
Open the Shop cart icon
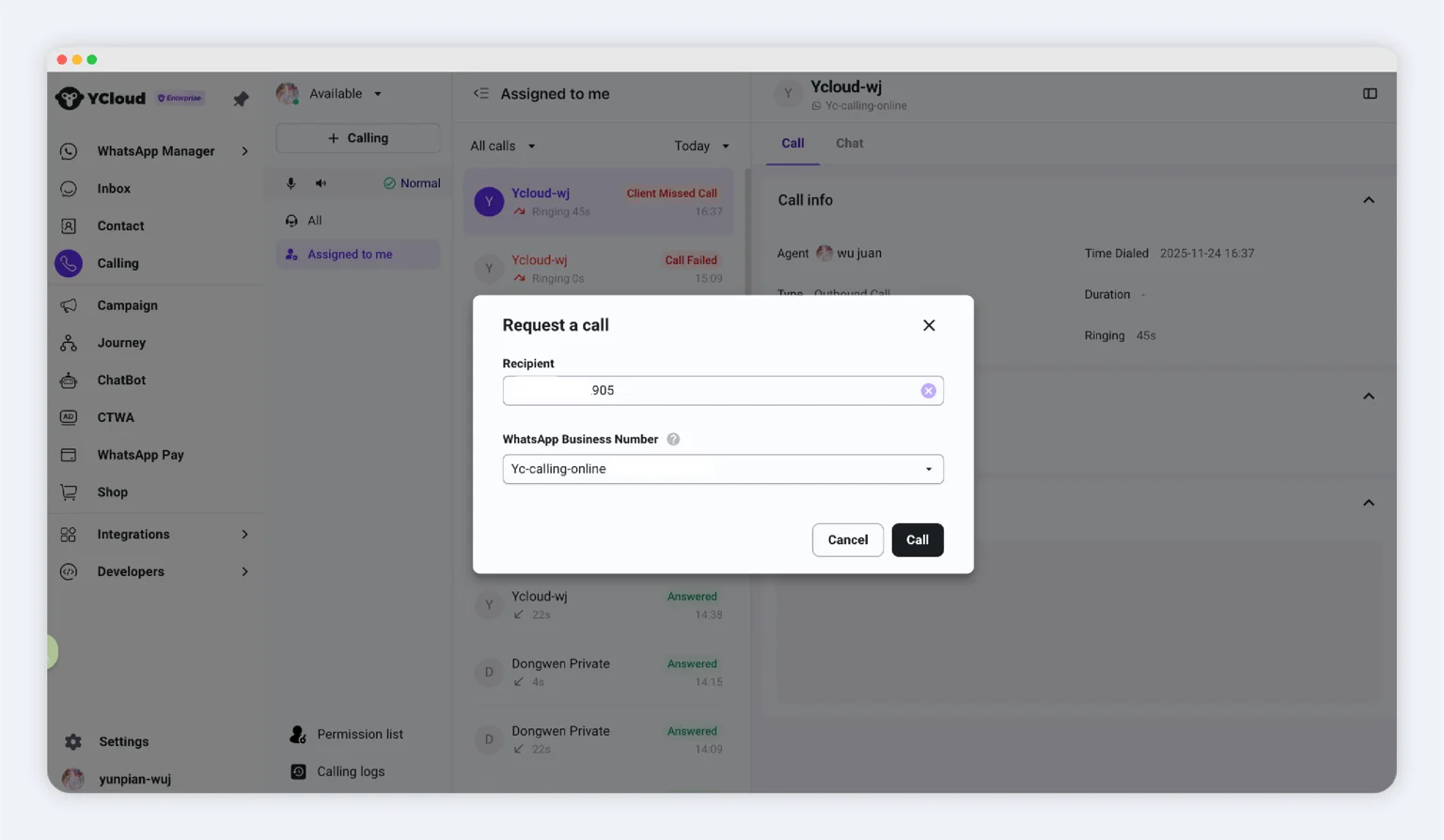69,492
